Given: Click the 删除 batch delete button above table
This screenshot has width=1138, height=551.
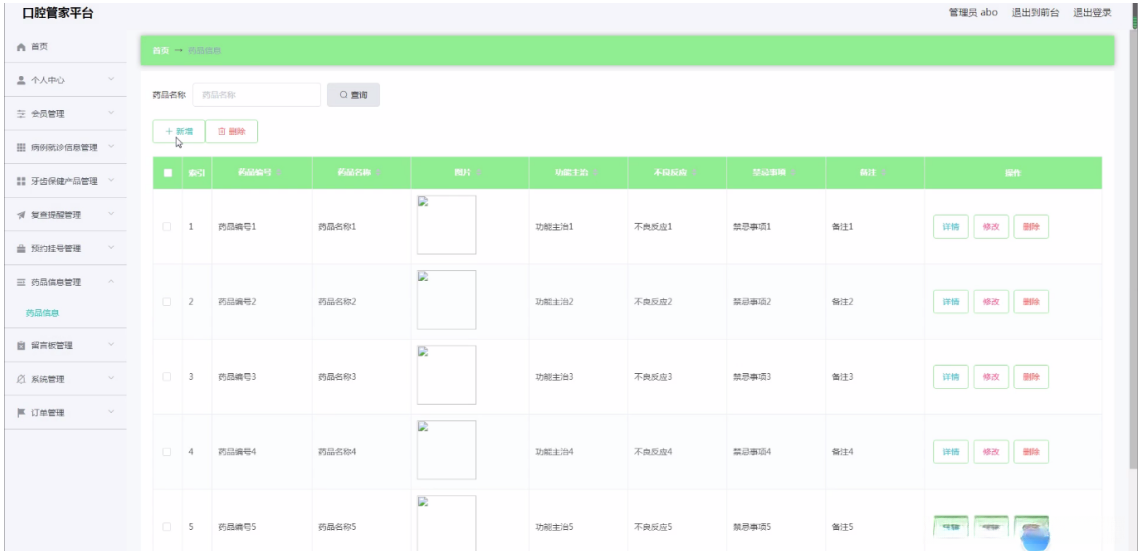Looking at the screenshot, I should pyautogui.click(x=232, y=131).
